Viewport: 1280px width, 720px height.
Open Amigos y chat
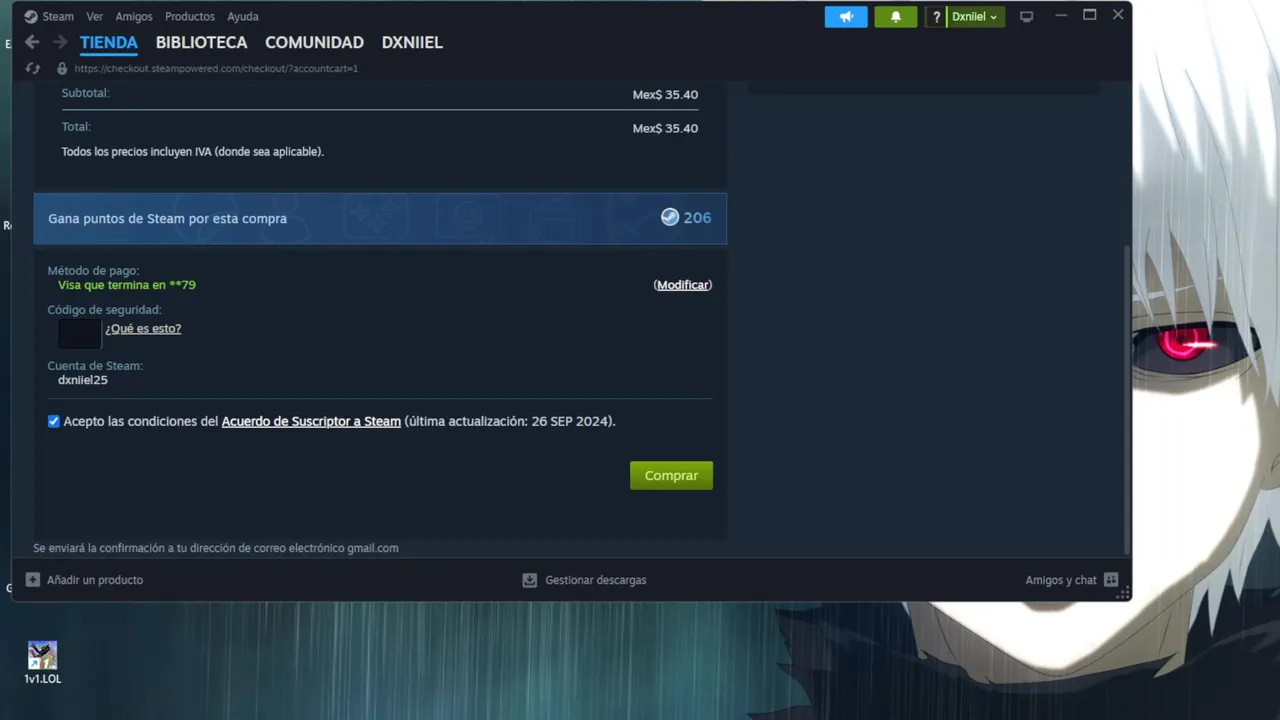[1061, 580]
